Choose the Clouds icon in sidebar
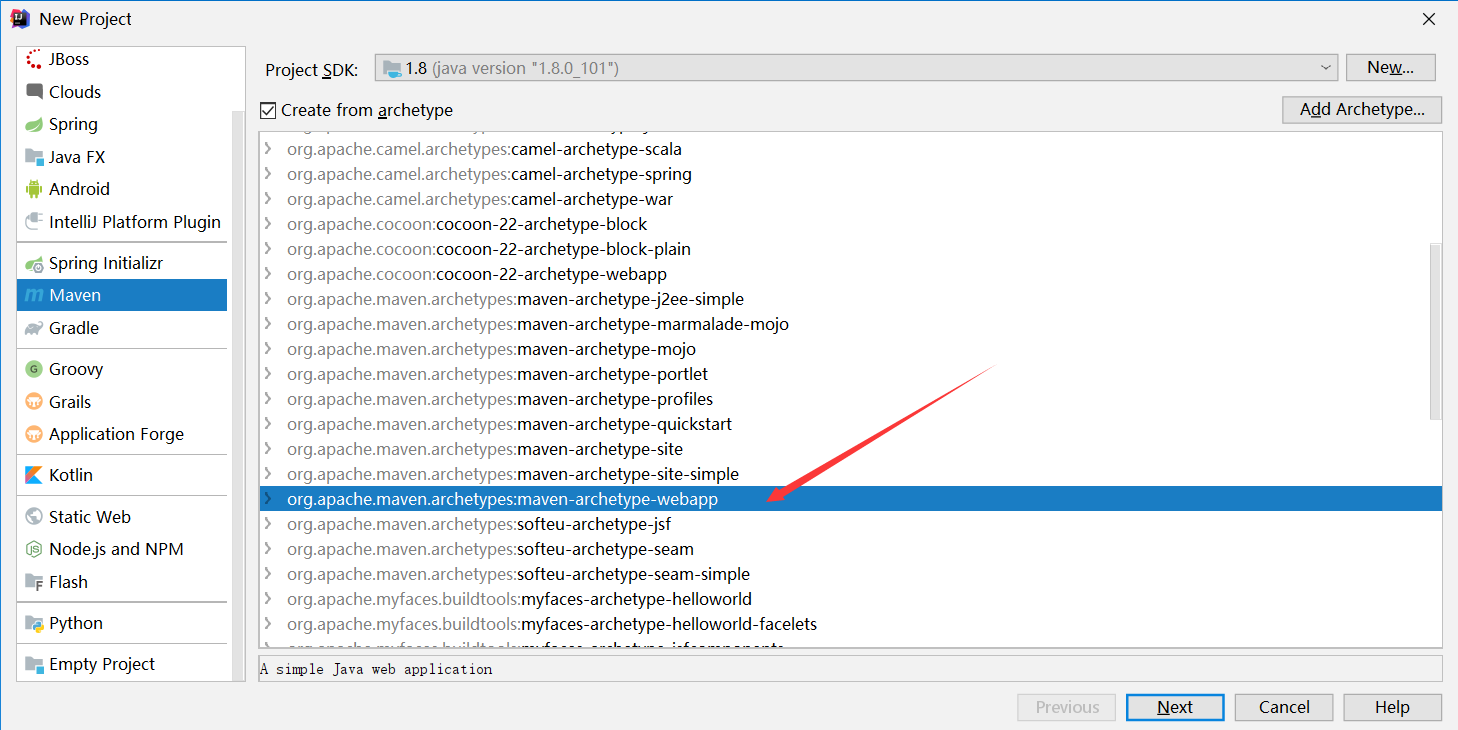Viewport: 1458px width, 730px height. (34, 92)
